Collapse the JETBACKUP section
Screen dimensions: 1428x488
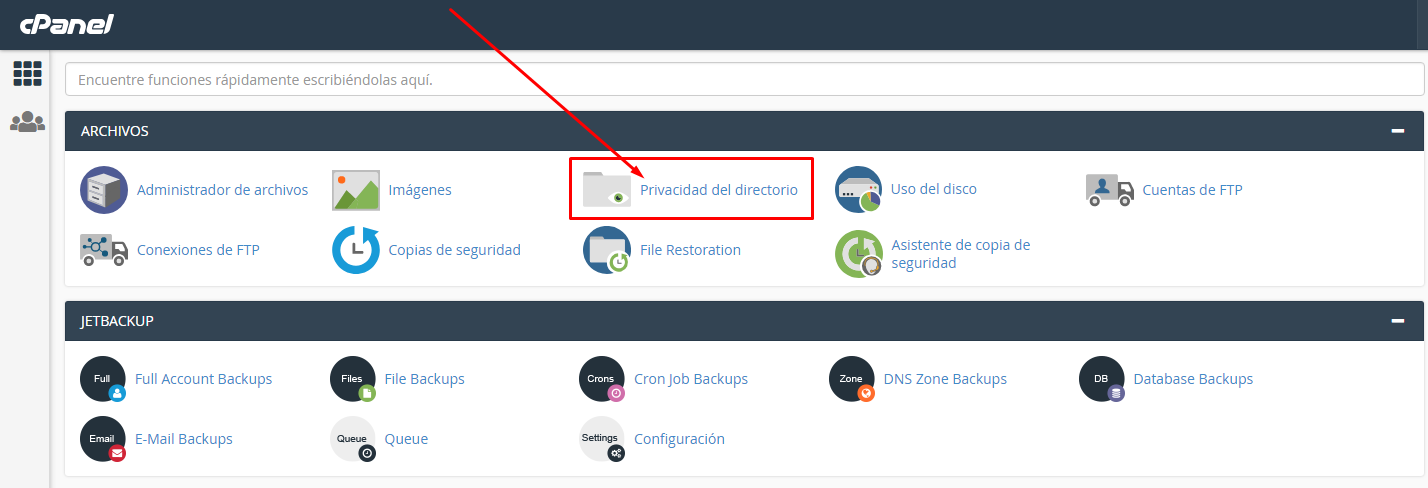tap(1397, 321)
